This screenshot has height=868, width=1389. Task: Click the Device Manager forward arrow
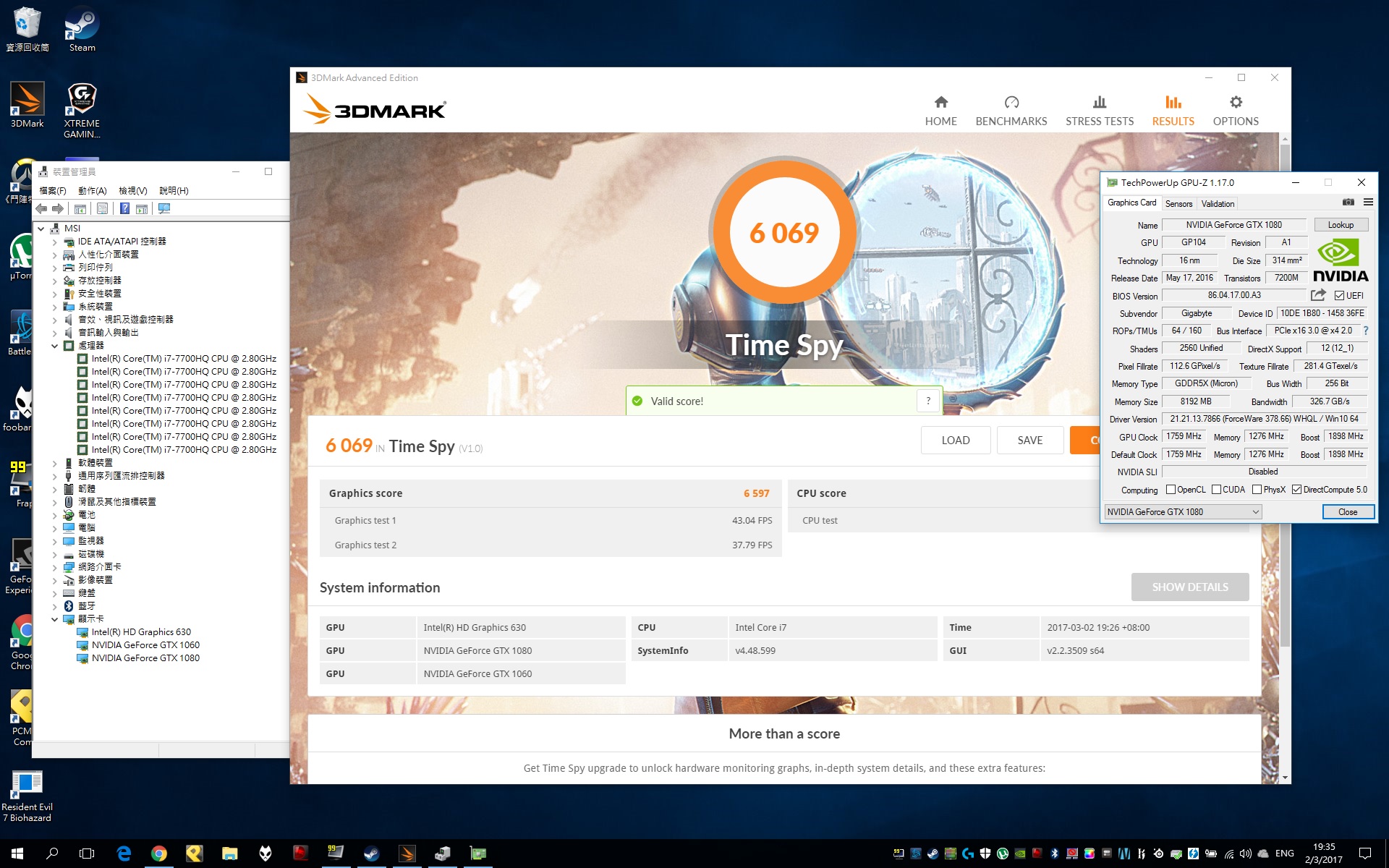[58, 208]
